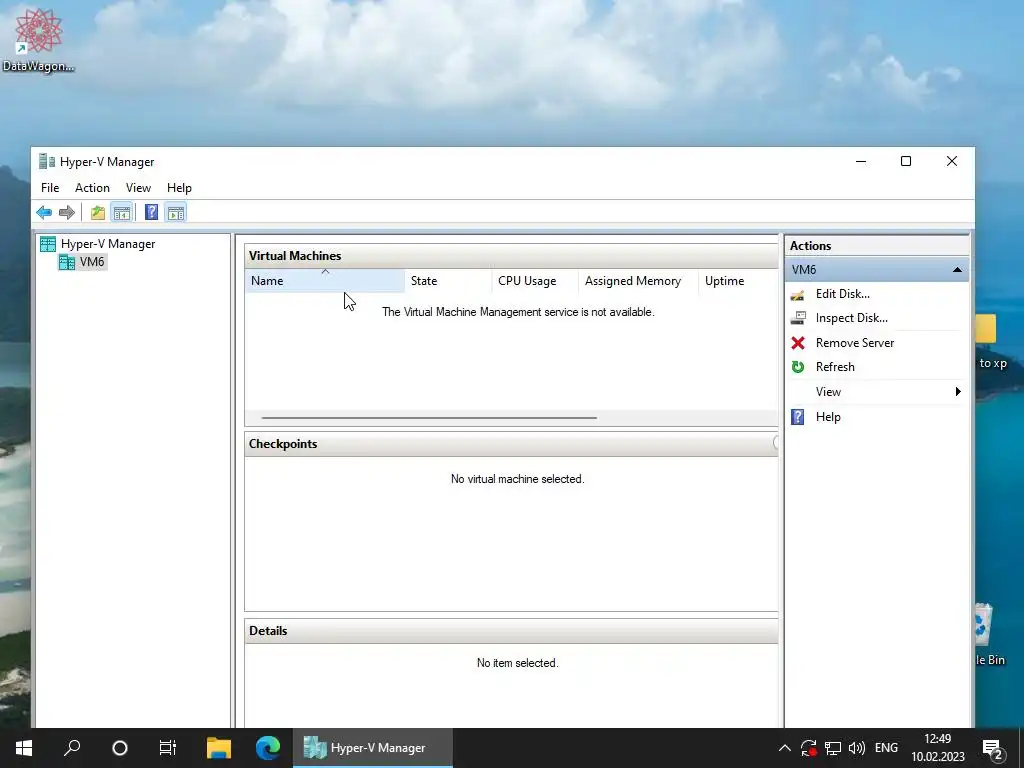Click the red X Remove Server icon
The width and height of the screenshot is (1024, 768).
point(797,343)
